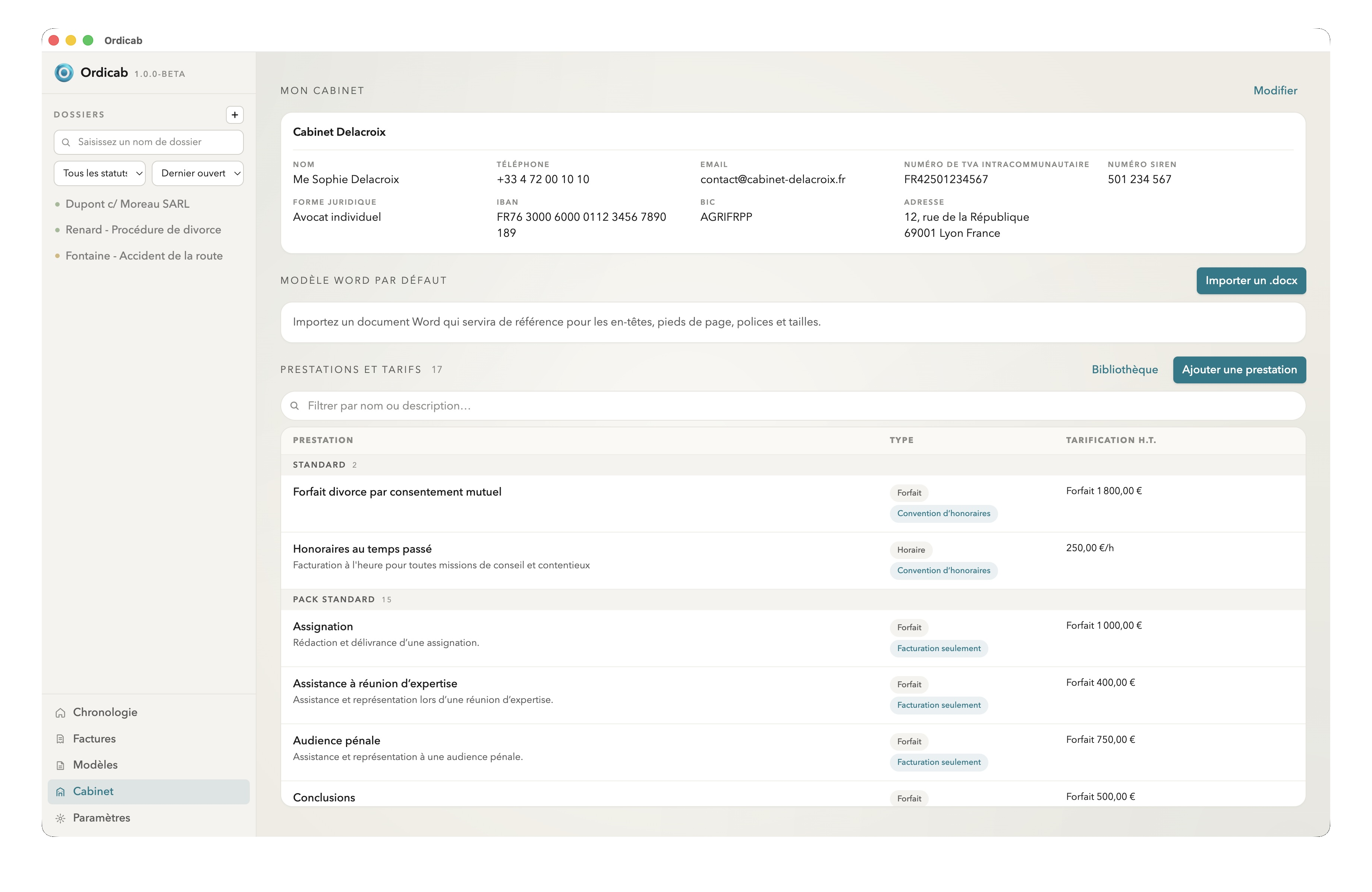Click the TYPE column header
This screenshot has width=1372, height=892.
tap(901, 440)
